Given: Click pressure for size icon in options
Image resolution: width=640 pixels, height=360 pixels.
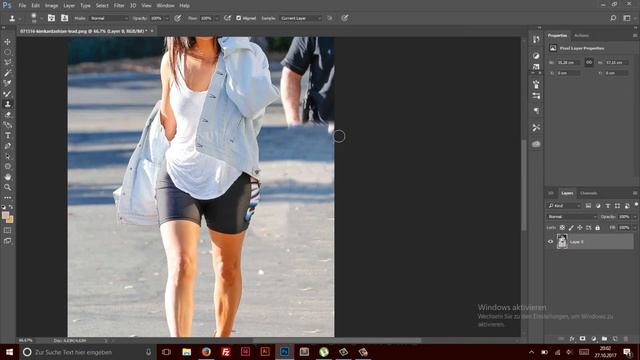Looking at the screenshot, I should [345, 18].
